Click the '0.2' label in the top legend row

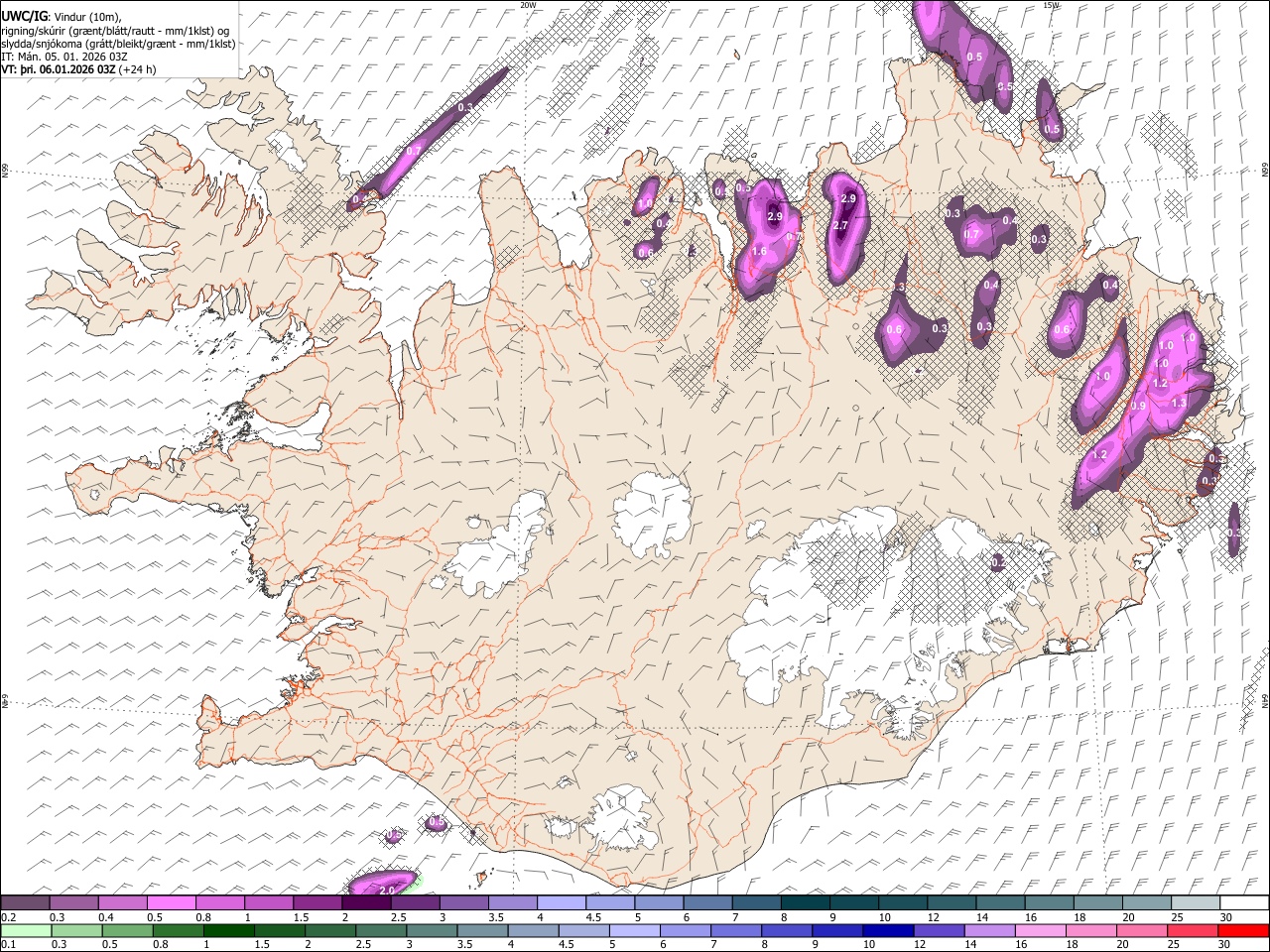click(8, 917)
